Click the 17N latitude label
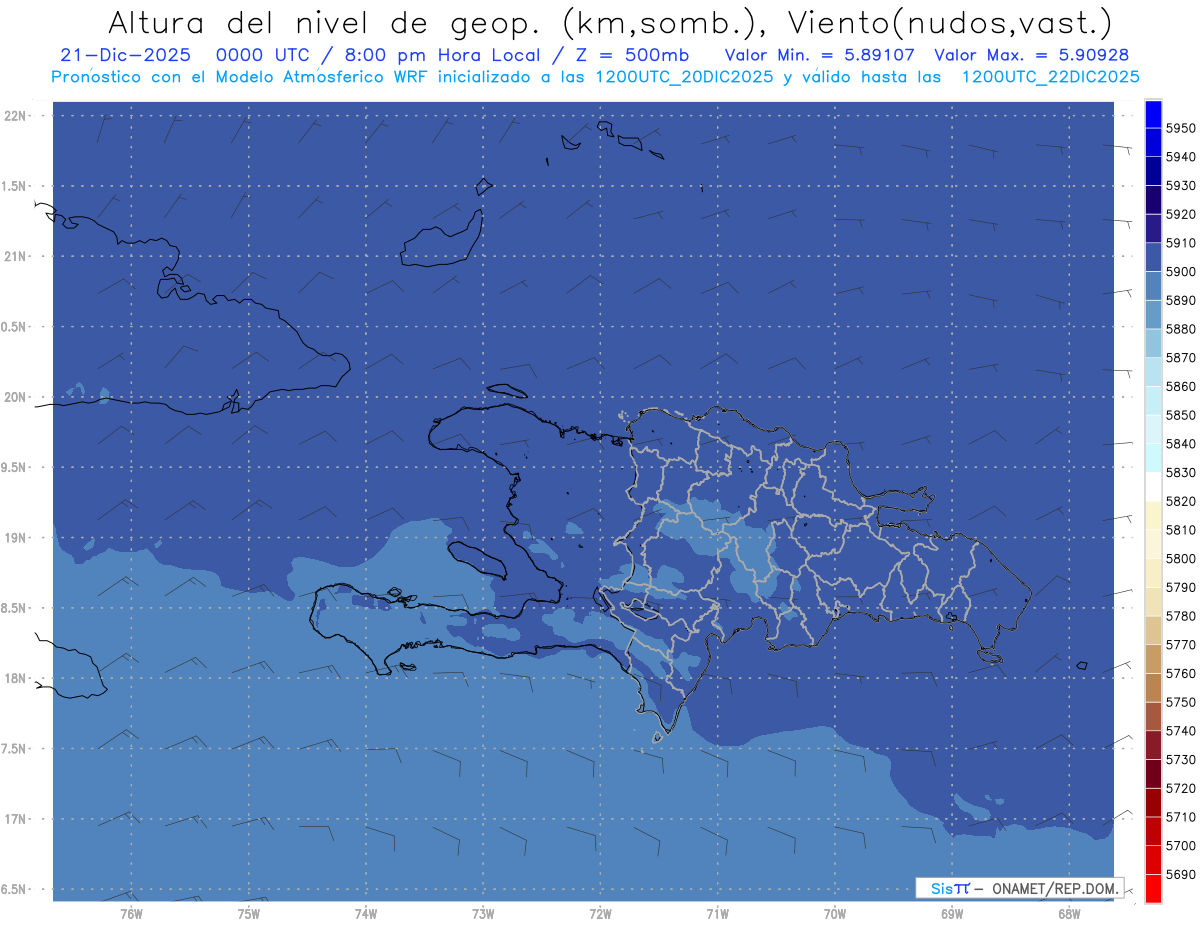 click(x=16, y=819)
